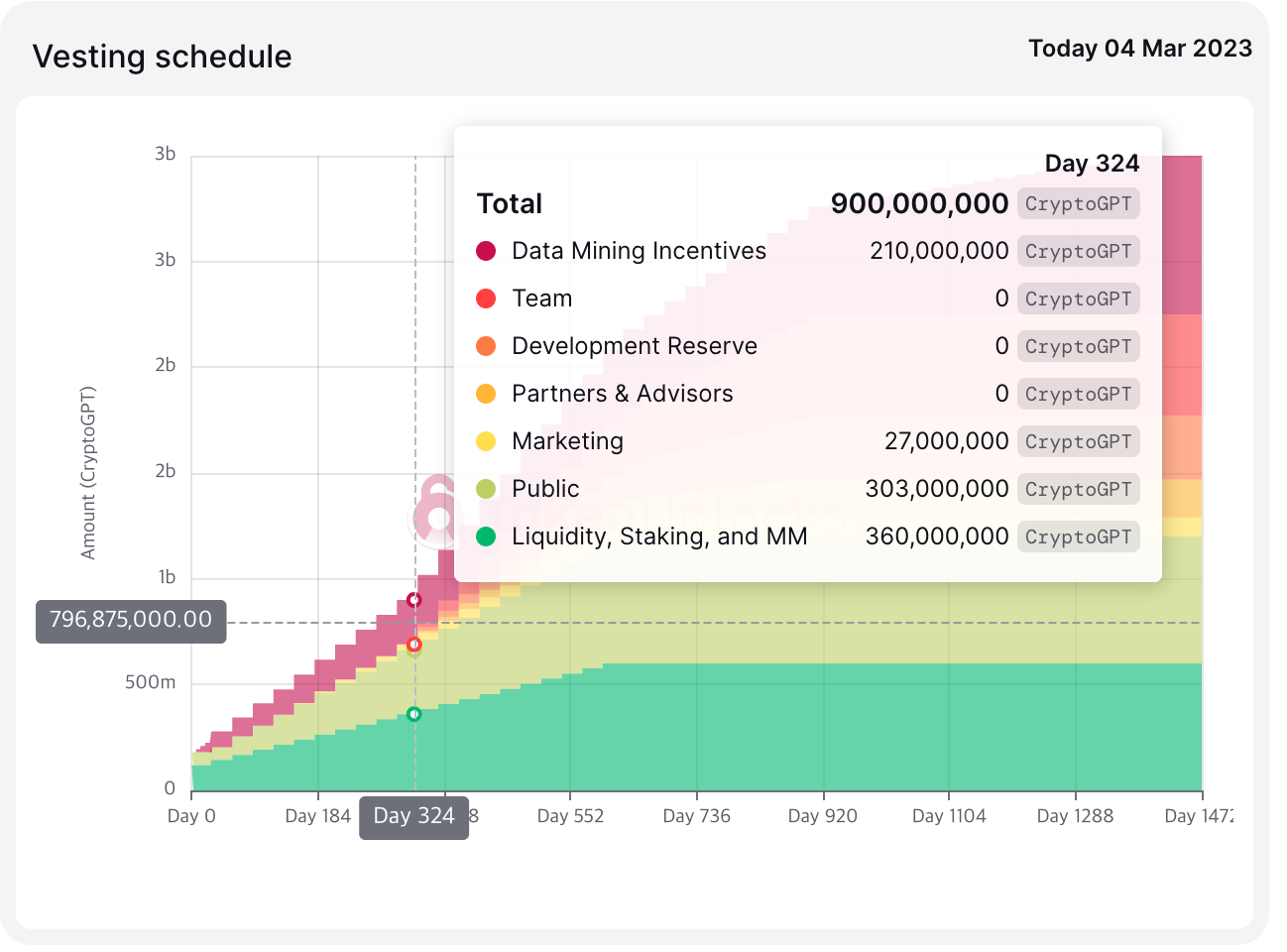Click the Vesting schedule heading
1287x952 pixels.
click(163, 57)
